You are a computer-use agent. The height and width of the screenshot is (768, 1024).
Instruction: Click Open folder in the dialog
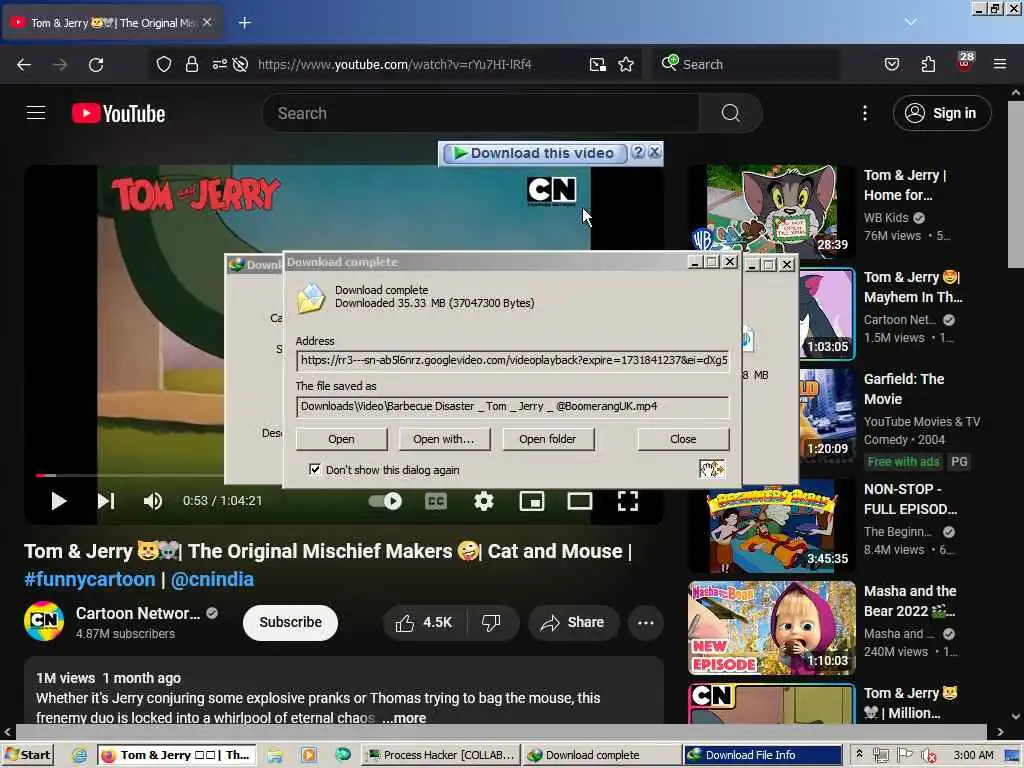click(548, 439)
